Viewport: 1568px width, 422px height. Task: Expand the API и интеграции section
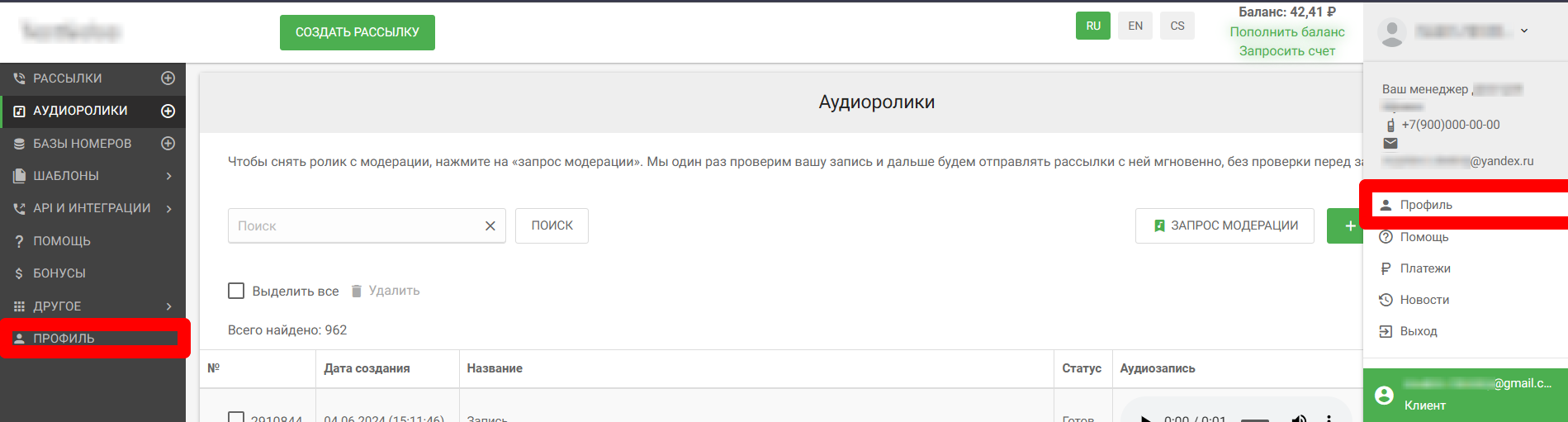168,208
